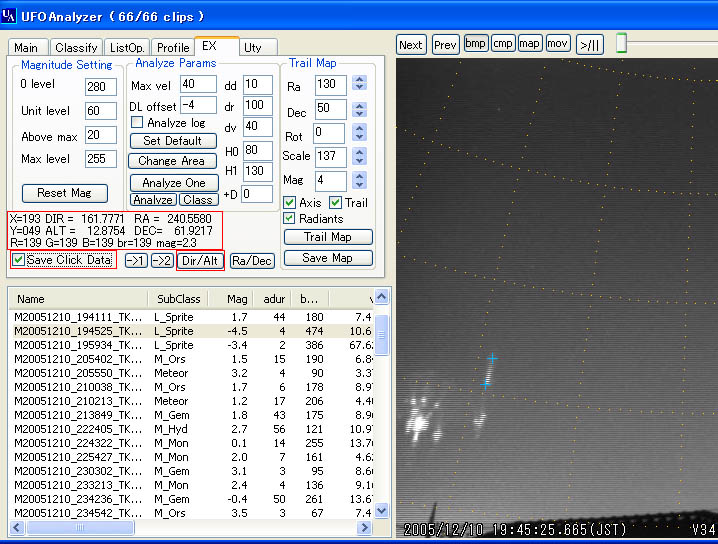Go to the Prev clip
This screenshot has width=718, height=544.
pos(445,44)
